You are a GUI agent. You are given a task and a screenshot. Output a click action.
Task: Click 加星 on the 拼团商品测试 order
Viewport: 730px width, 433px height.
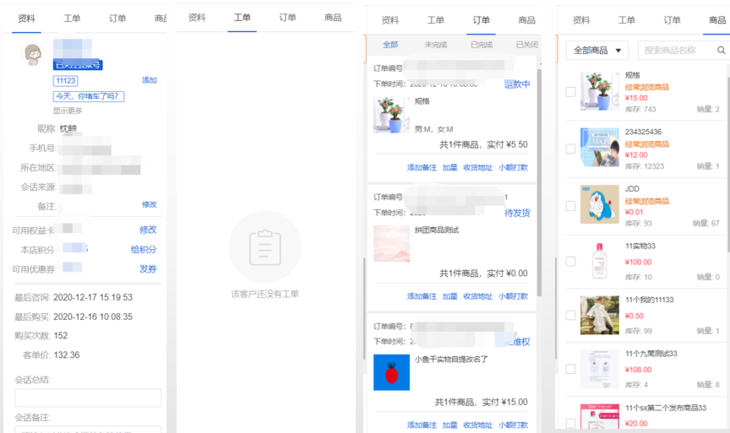click(450, 297)
